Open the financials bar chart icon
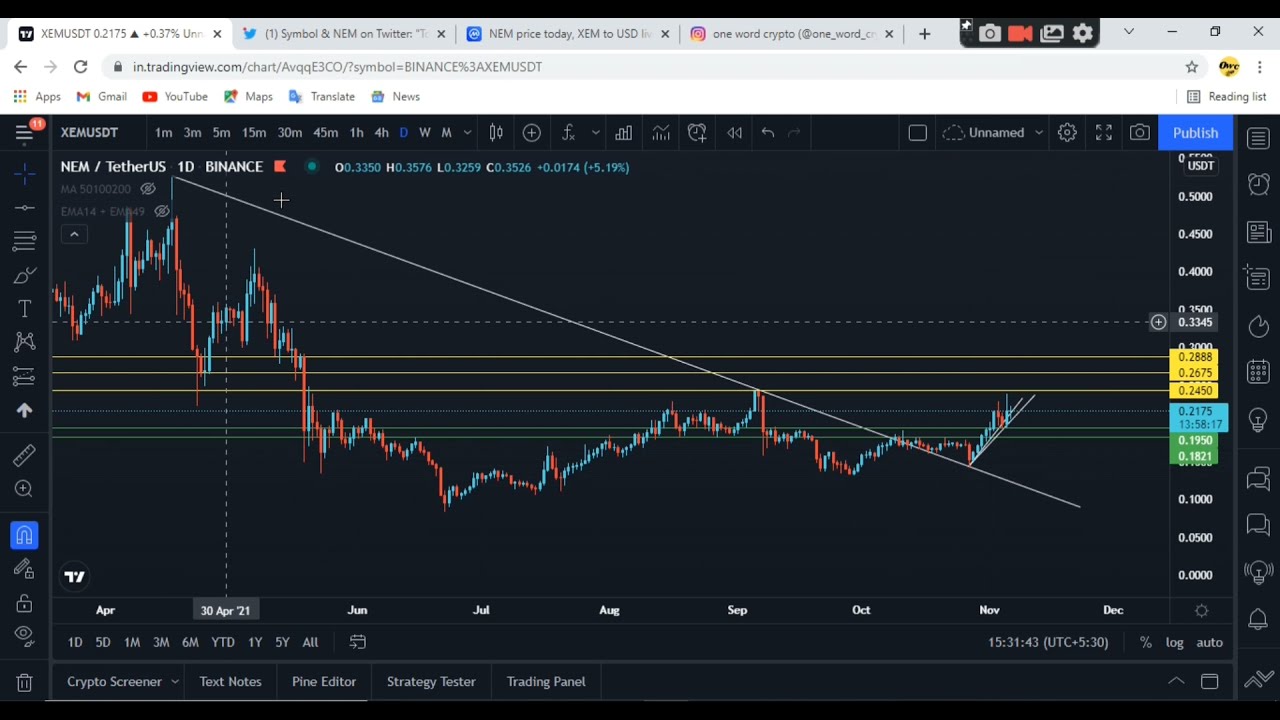This screenshot has width=1280, height=720. click(x=624, y=133)
